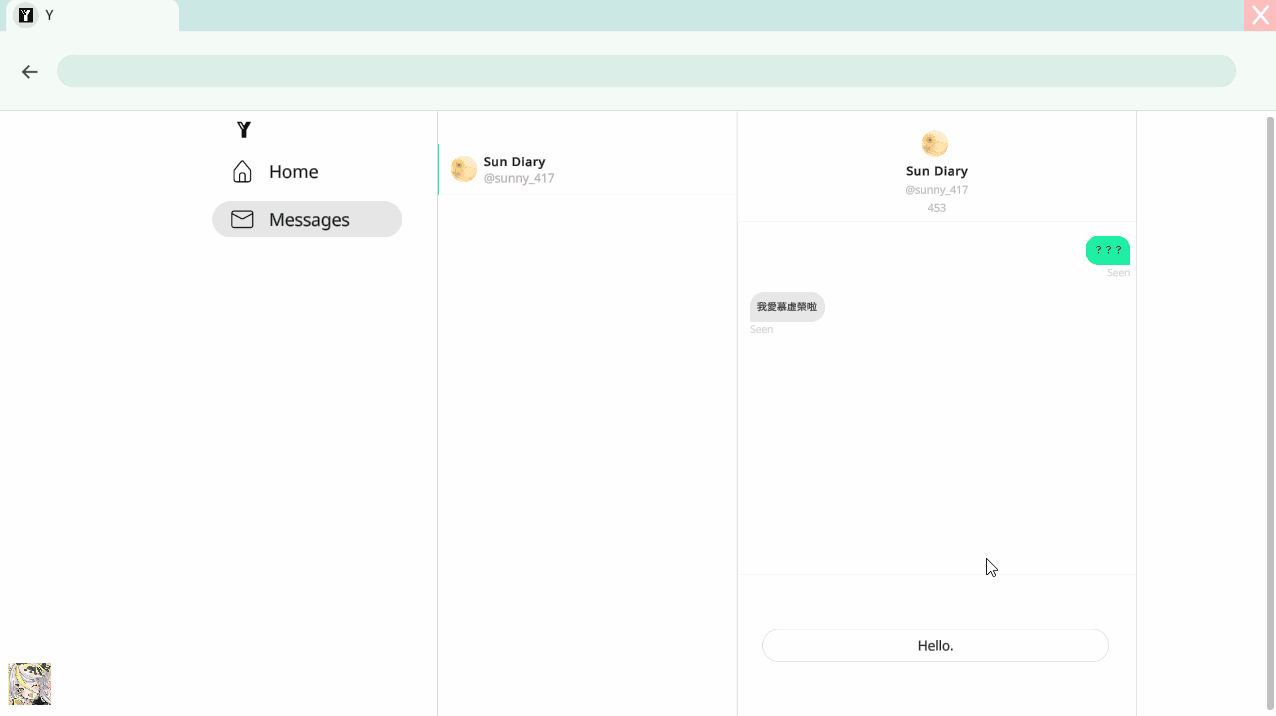Screen dimensions: 1276x716
Task: Select Sun Diary conversation name
Action: click(x=514, y=161)
